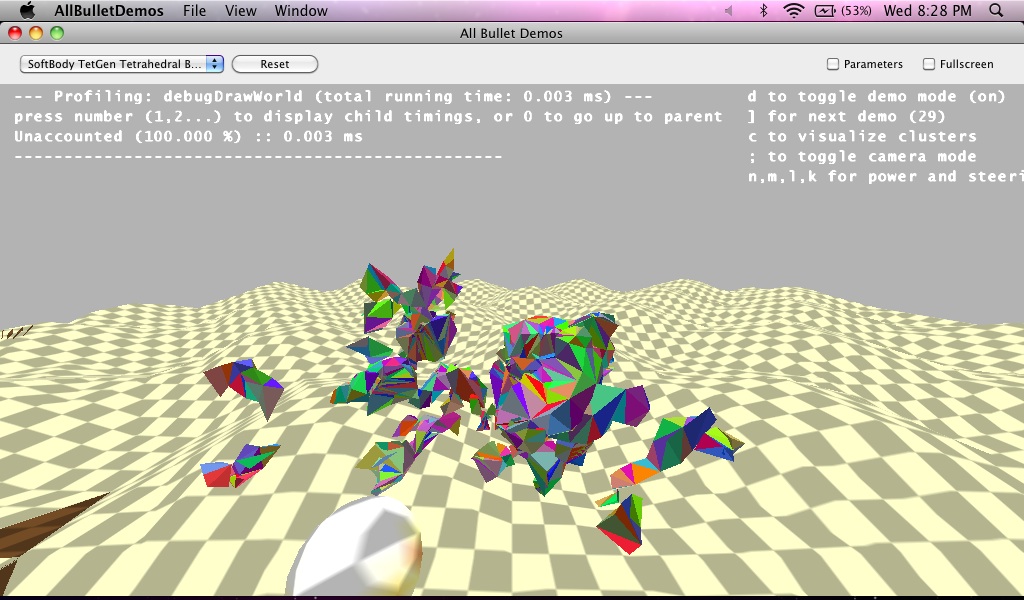This screenshot has height=600, width=1024.
Task: Zoom the All Bullet Demos window
Action: 57,33
